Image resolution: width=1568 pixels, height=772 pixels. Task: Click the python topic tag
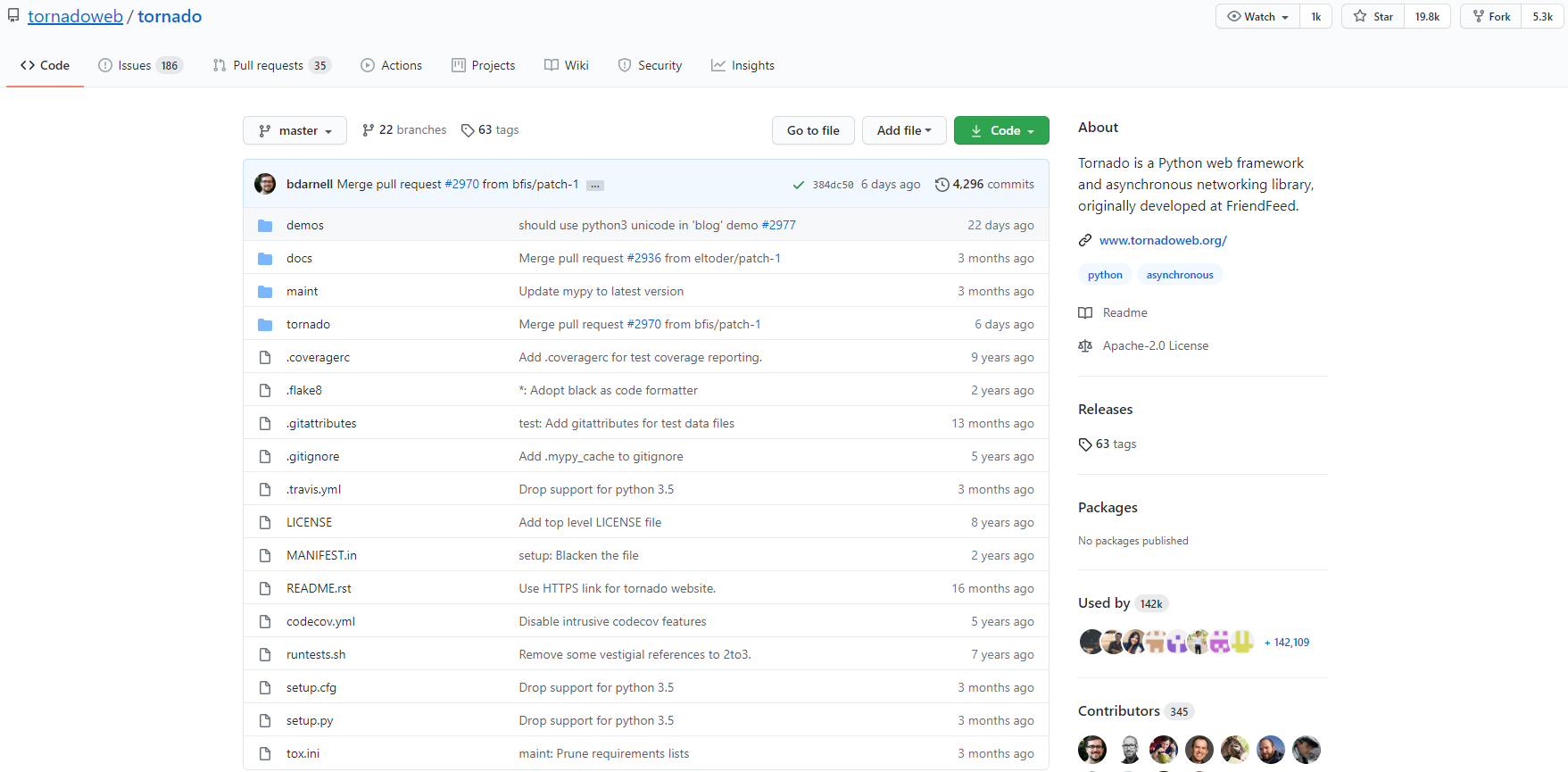point(1105,275)
